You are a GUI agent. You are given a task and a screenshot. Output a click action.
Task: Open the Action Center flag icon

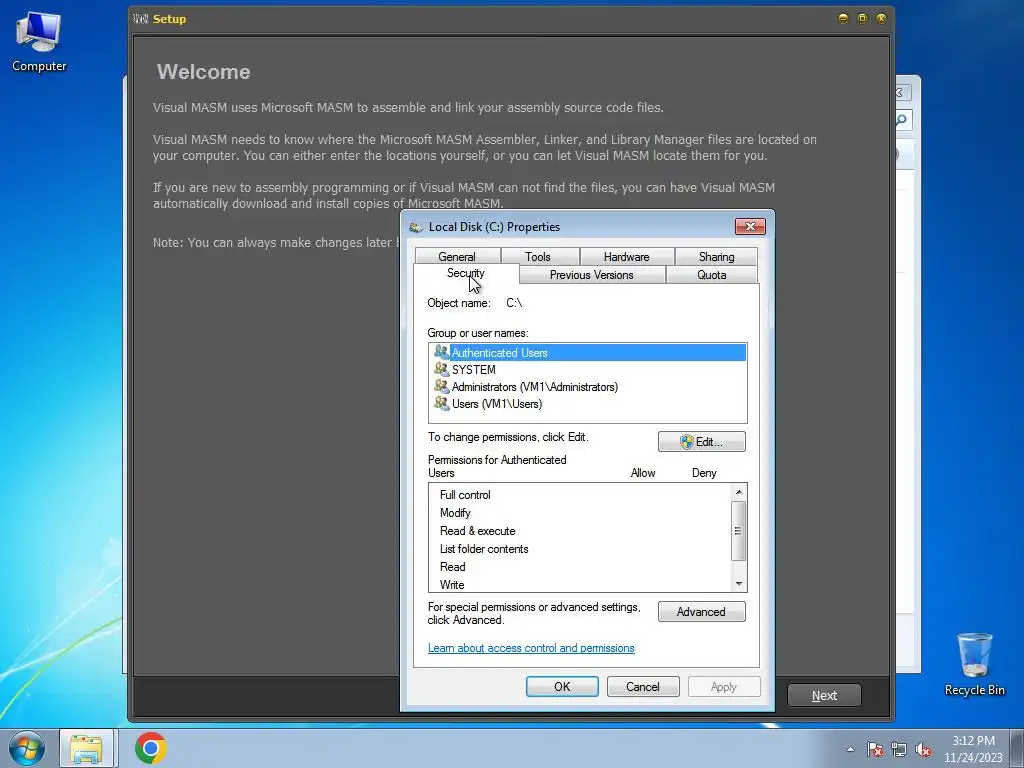click(x=875, y=749)
